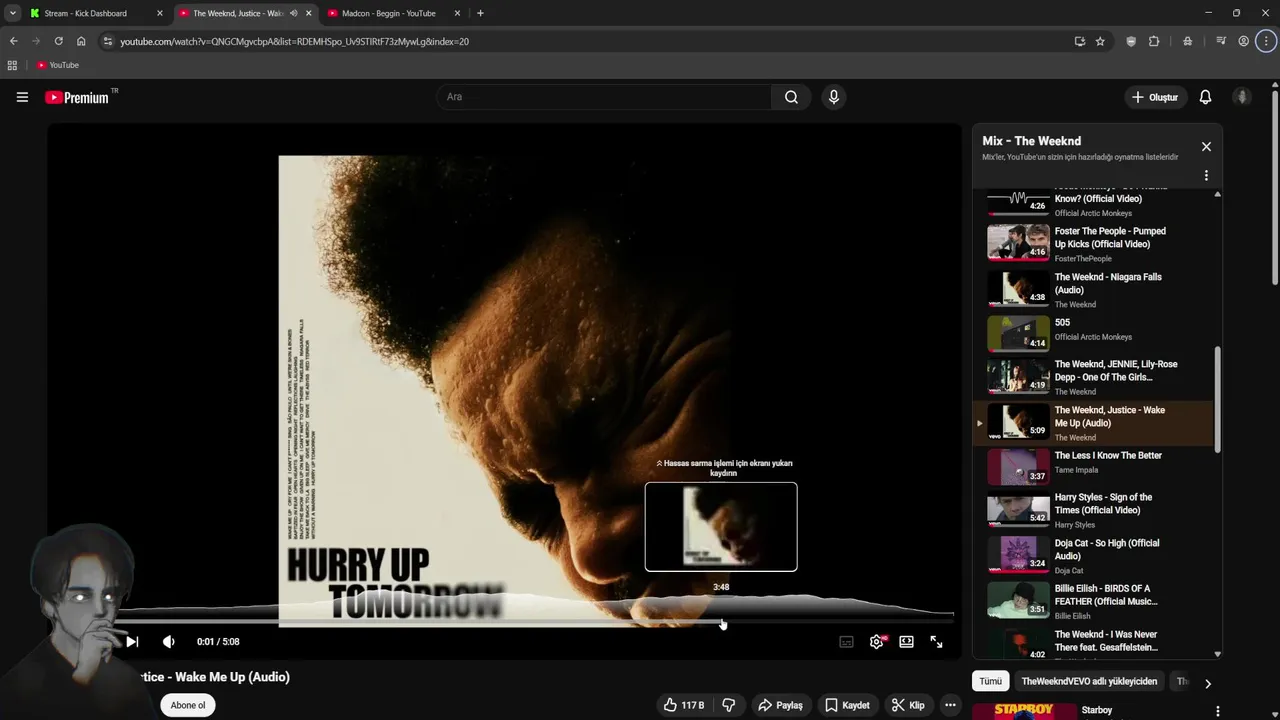Screen dimensions: 1280x720
Task: Open the media control icon in toolbar
Action: pyautogui.click(x=1221, y=41)
